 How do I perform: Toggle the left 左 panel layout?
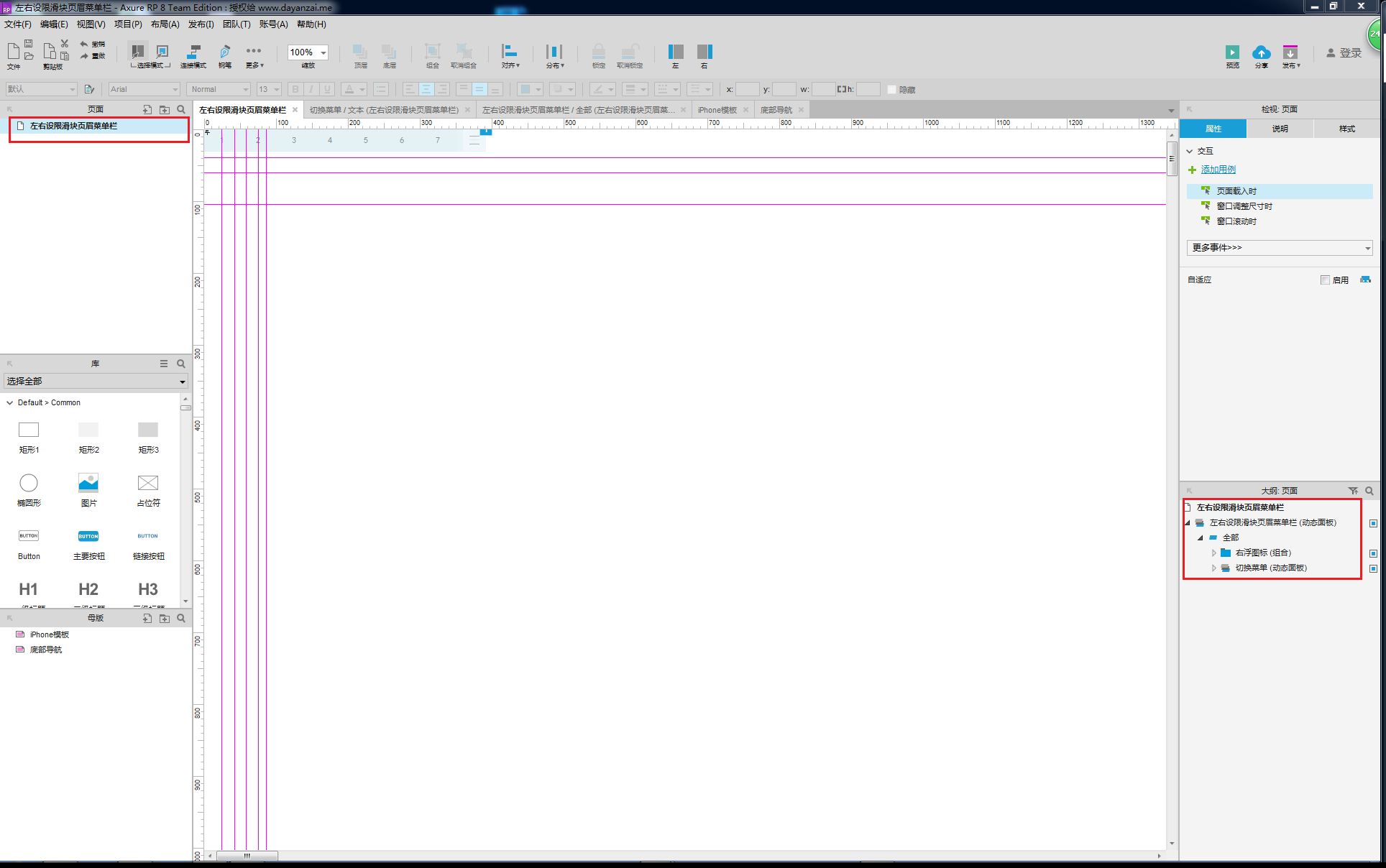pos(676,52)
